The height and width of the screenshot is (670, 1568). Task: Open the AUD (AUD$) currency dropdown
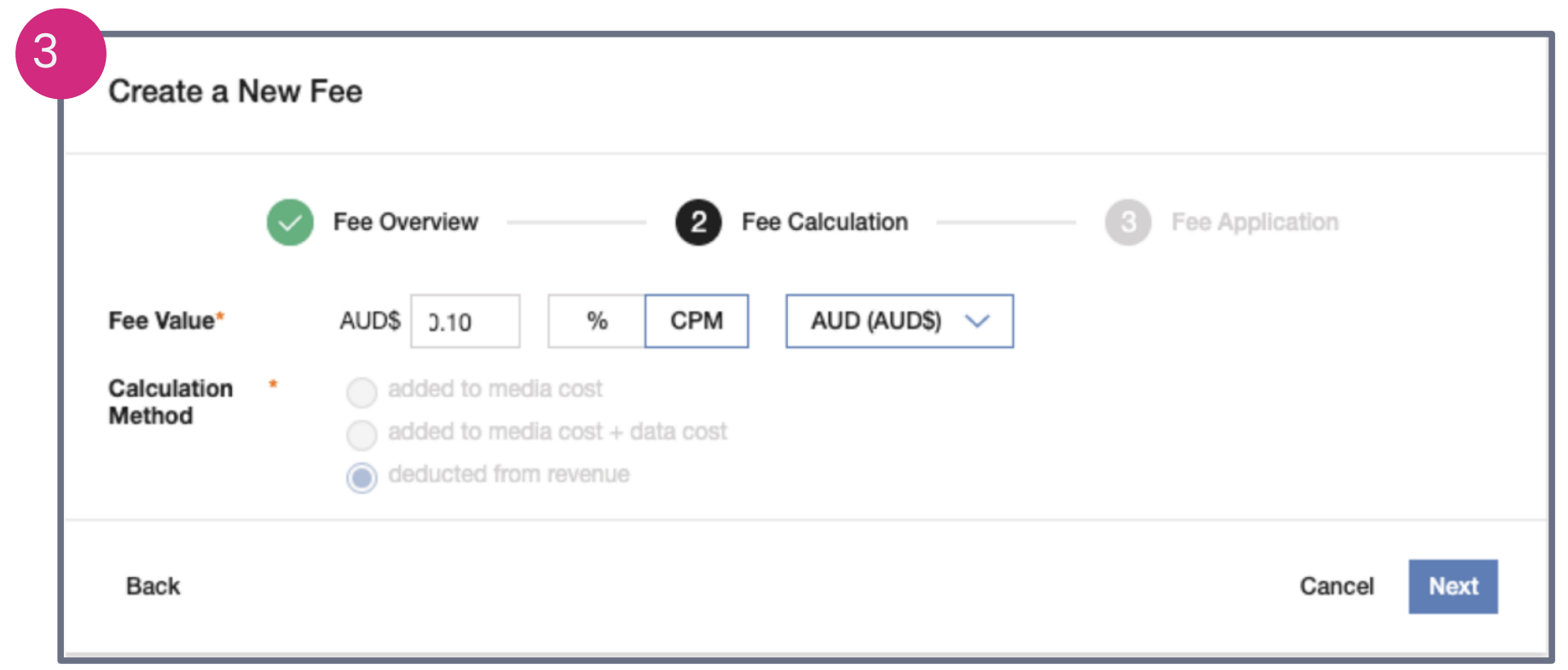tap(898, 321)
